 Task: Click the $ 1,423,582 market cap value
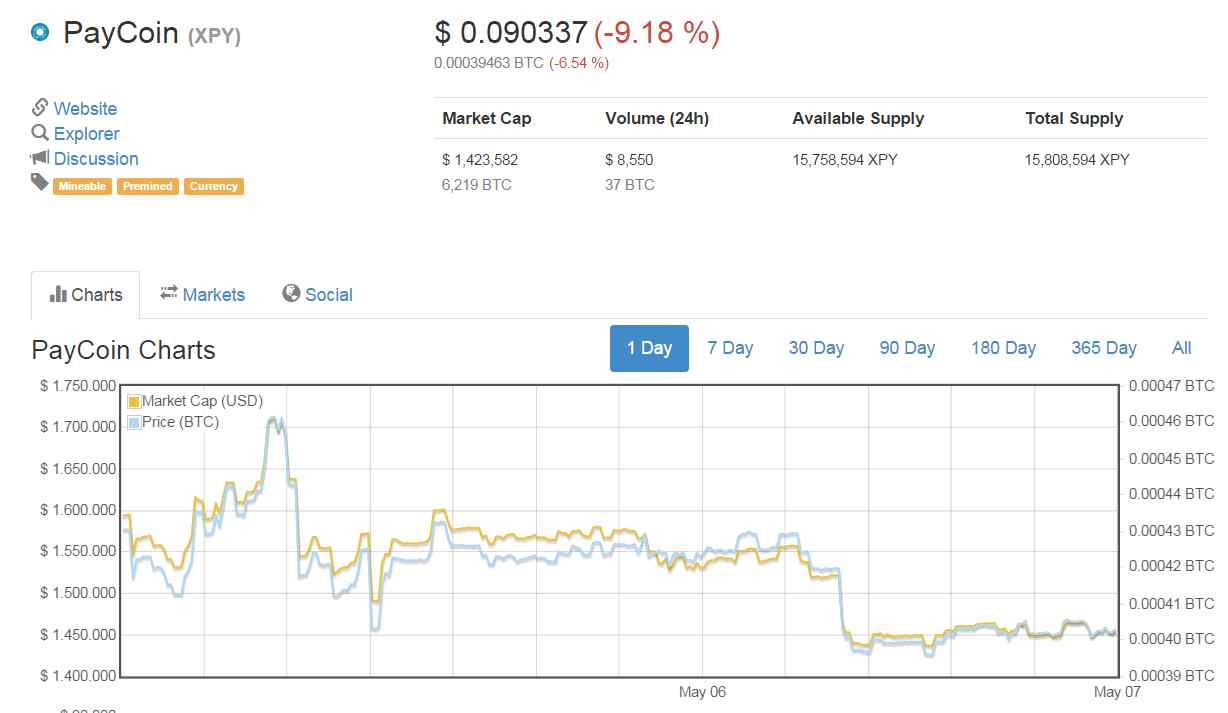coord(480,160)
